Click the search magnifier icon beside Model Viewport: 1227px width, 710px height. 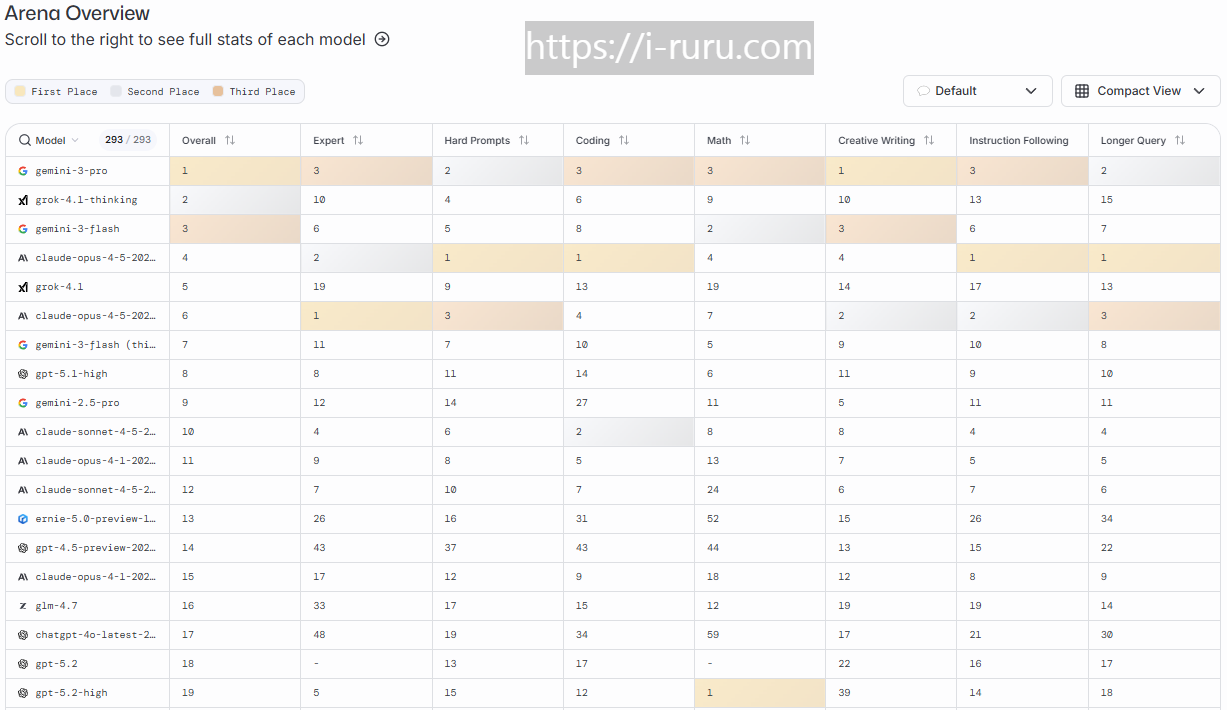pyautogui.click(x=25, y=140)
